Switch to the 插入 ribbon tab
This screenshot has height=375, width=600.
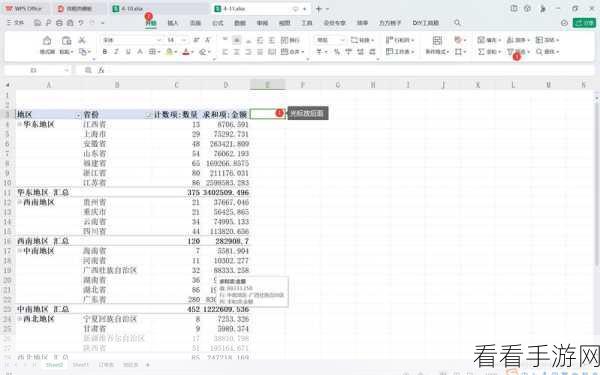click(173, 23)
